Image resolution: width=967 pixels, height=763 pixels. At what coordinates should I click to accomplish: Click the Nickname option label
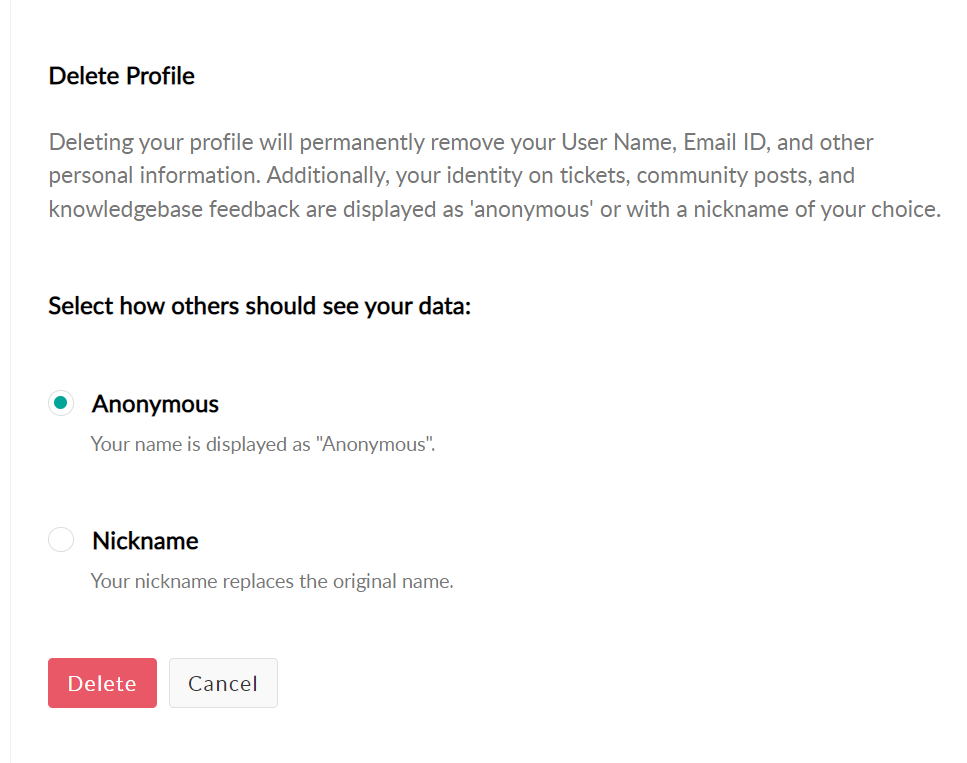(x=145, y=541)
